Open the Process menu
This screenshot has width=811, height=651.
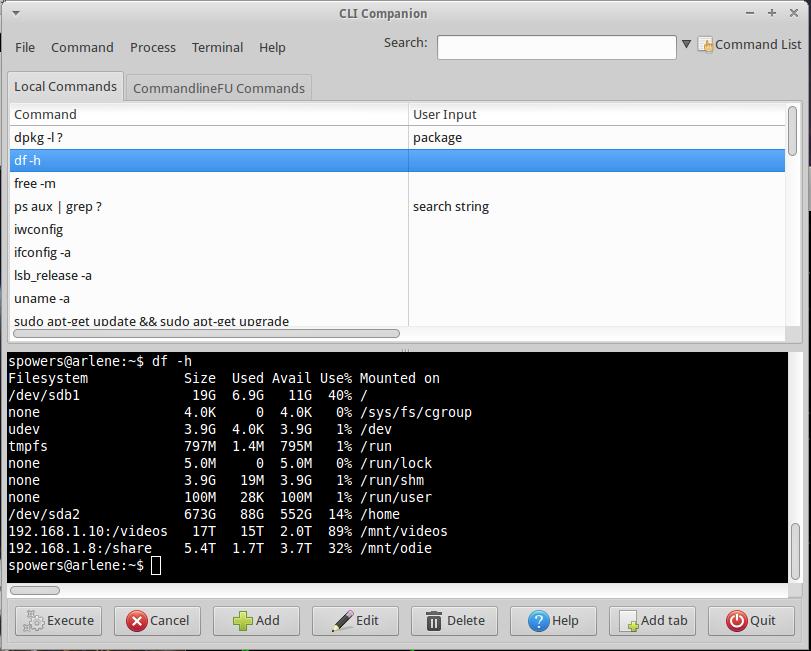tap(152, 47)
